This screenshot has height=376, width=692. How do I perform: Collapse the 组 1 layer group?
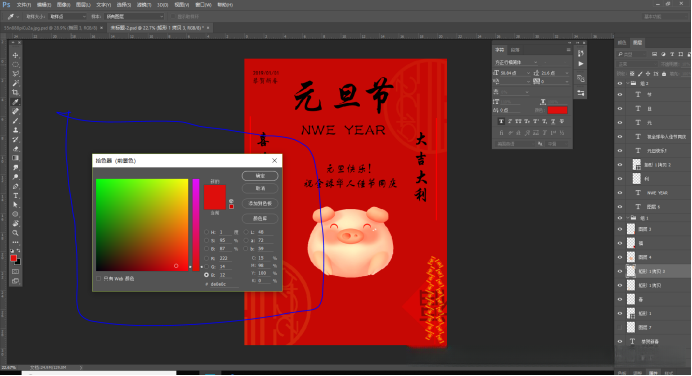click(627, 218)
